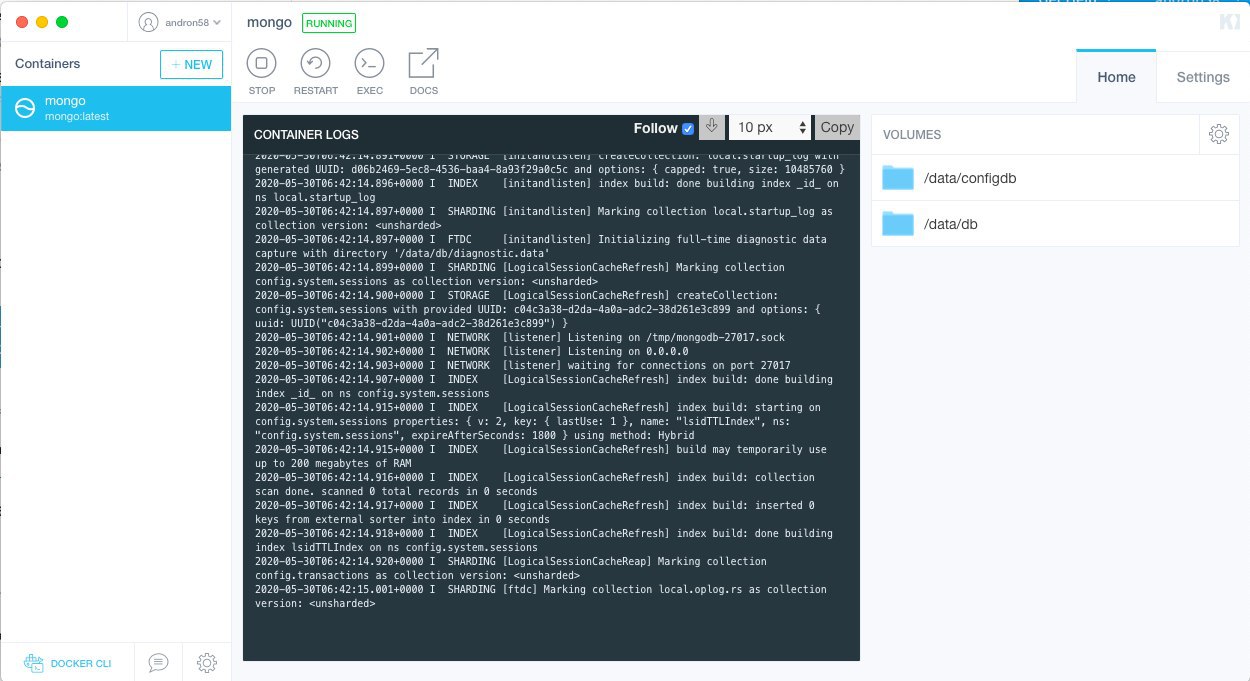This screenshot has width=1250, height=681.
Task: Click the Kitematic logo in top corner
Action: click(x=1228, y=22)
